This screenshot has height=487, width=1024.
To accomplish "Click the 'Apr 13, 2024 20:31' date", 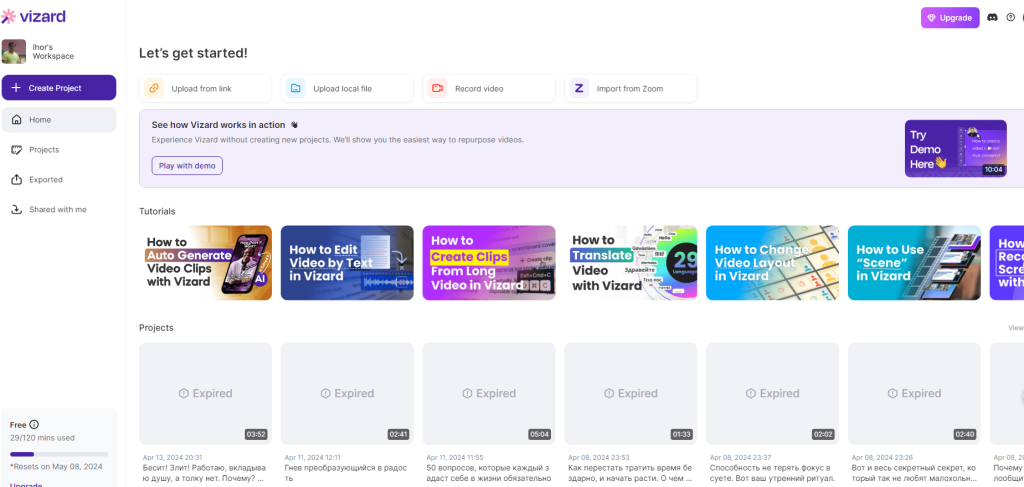I will [x=172, y=458].
